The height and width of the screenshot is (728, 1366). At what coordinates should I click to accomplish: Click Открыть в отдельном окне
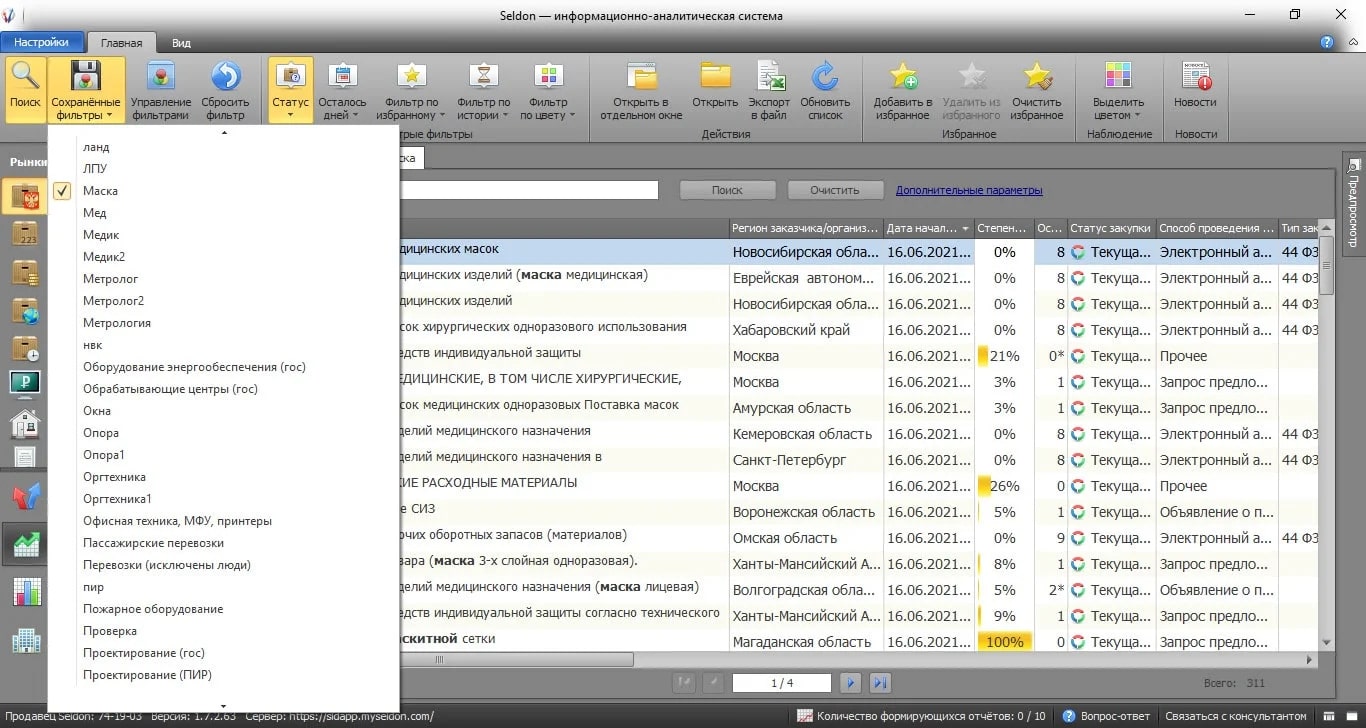click(641, 90)
